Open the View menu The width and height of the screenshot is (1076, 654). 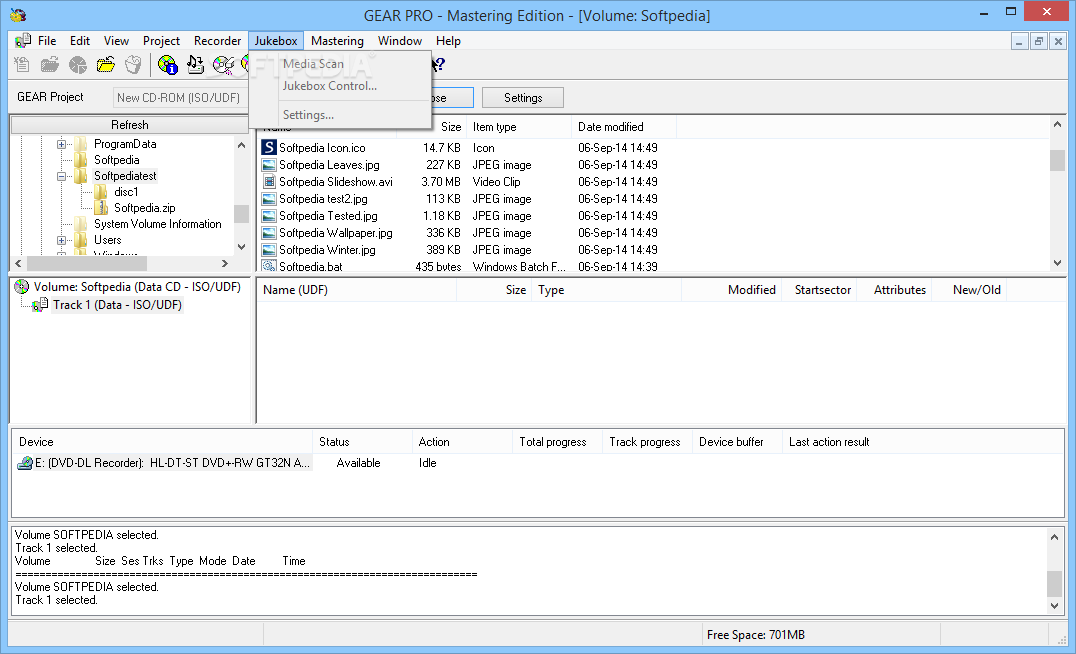[x=116, y=40]
